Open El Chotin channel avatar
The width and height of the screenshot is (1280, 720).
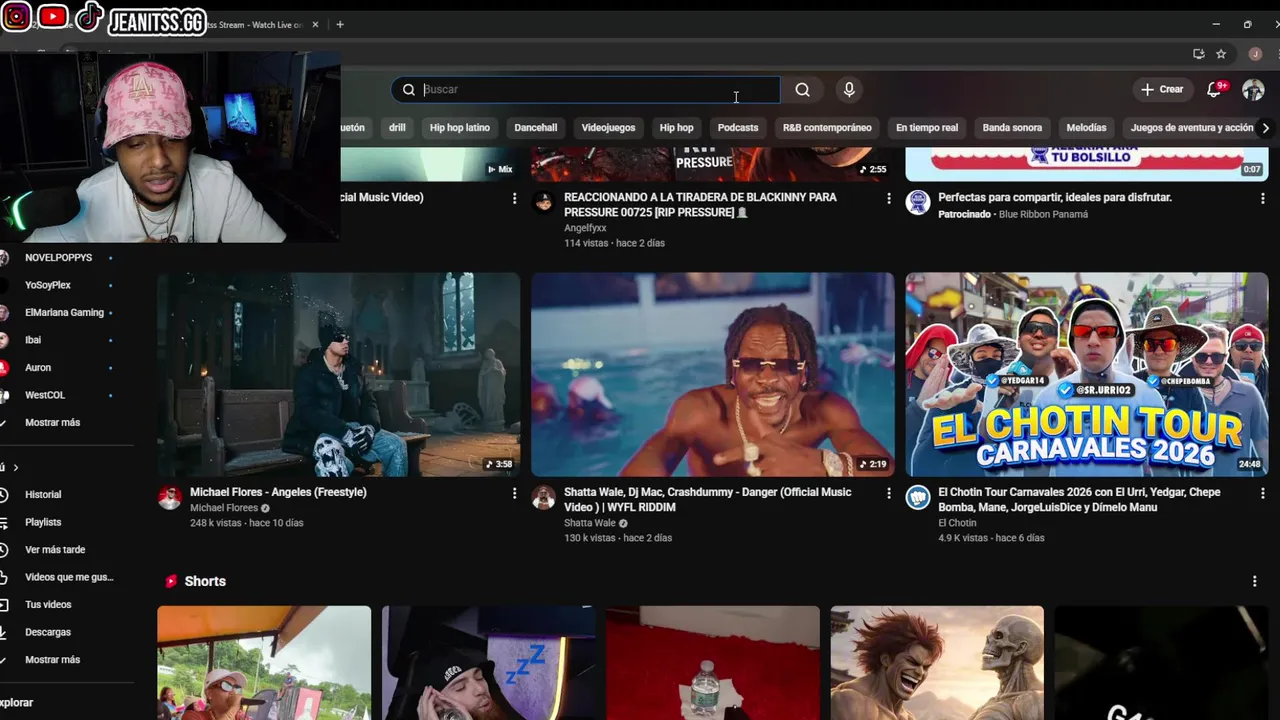coord(918,498)
